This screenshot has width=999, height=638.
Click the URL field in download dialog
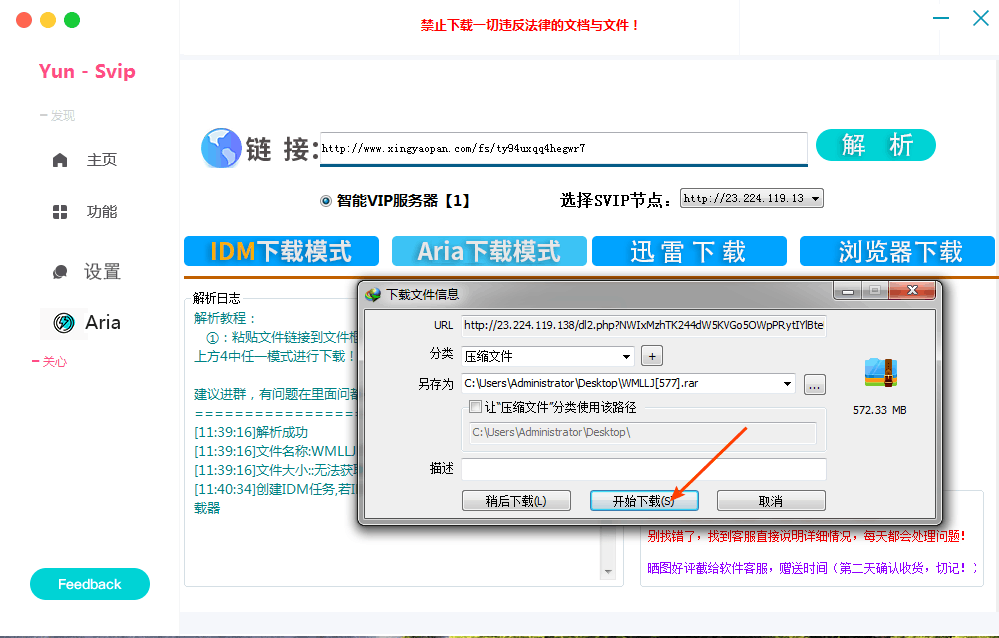point(644,325)
